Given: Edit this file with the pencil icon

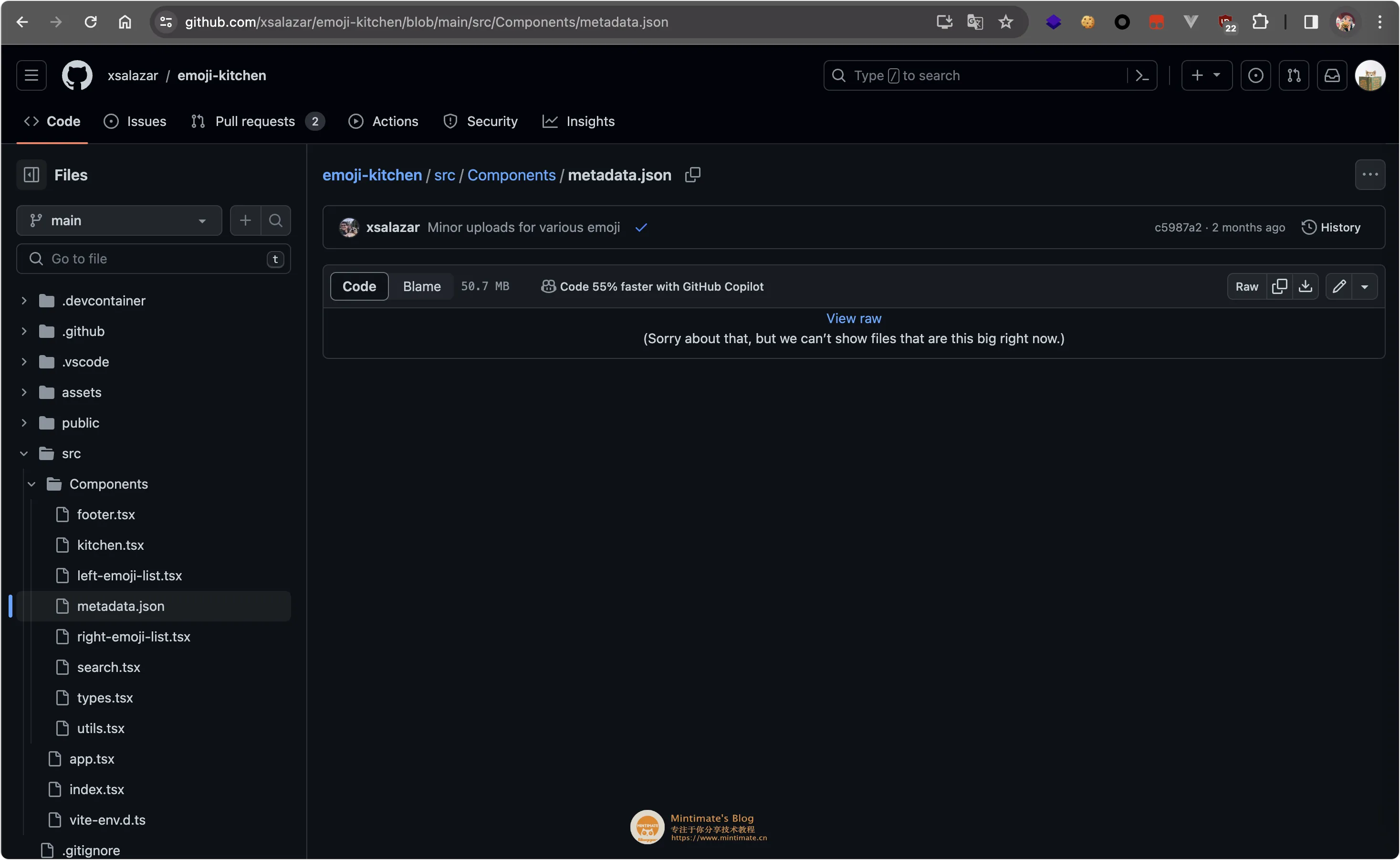Looking at the screenshot, I should [x=1339, y=286].
